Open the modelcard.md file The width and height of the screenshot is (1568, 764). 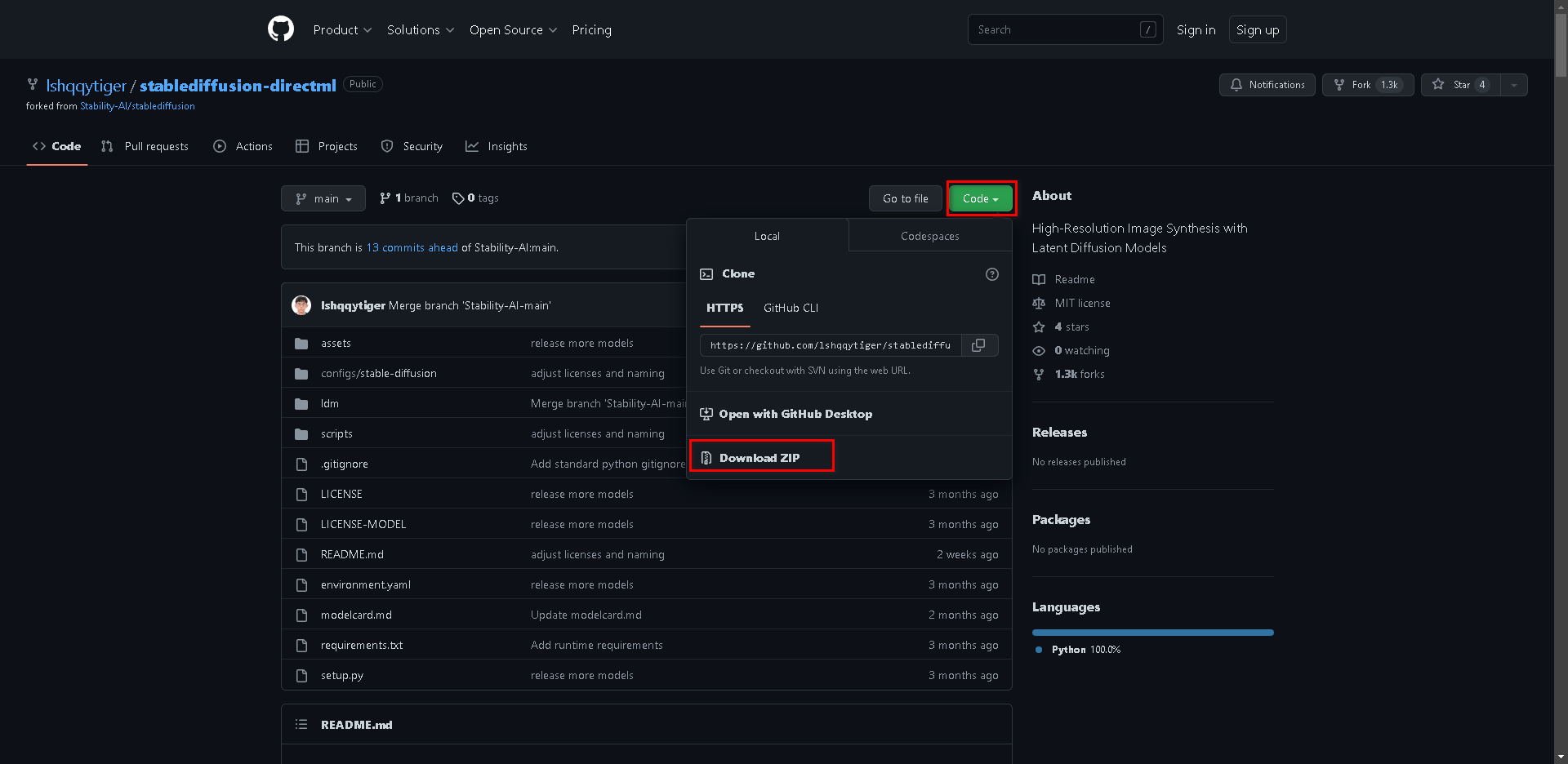pyautogui.click(x=356, y=615)
